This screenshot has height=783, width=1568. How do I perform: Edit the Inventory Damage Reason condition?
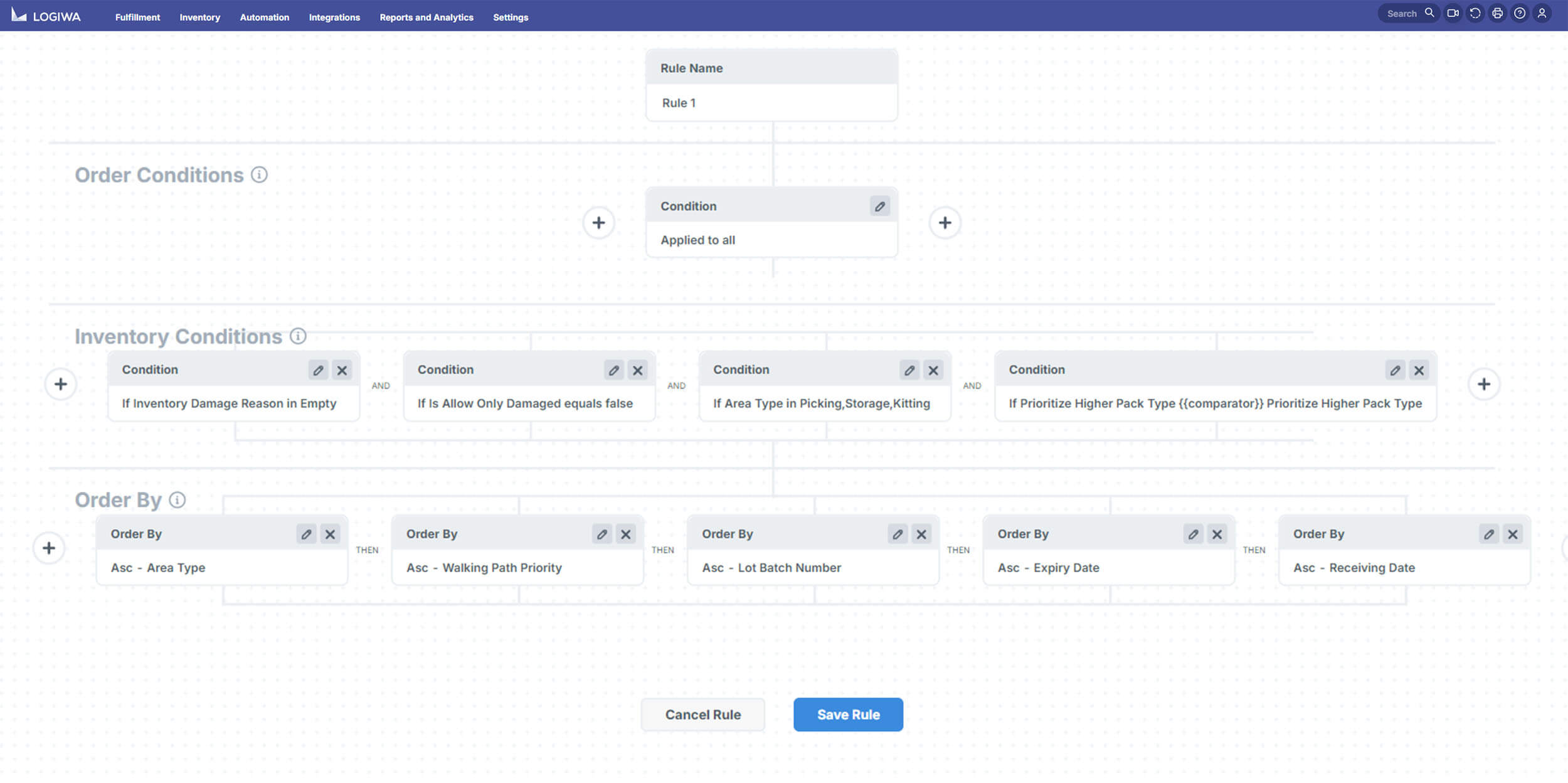[318, 370]
